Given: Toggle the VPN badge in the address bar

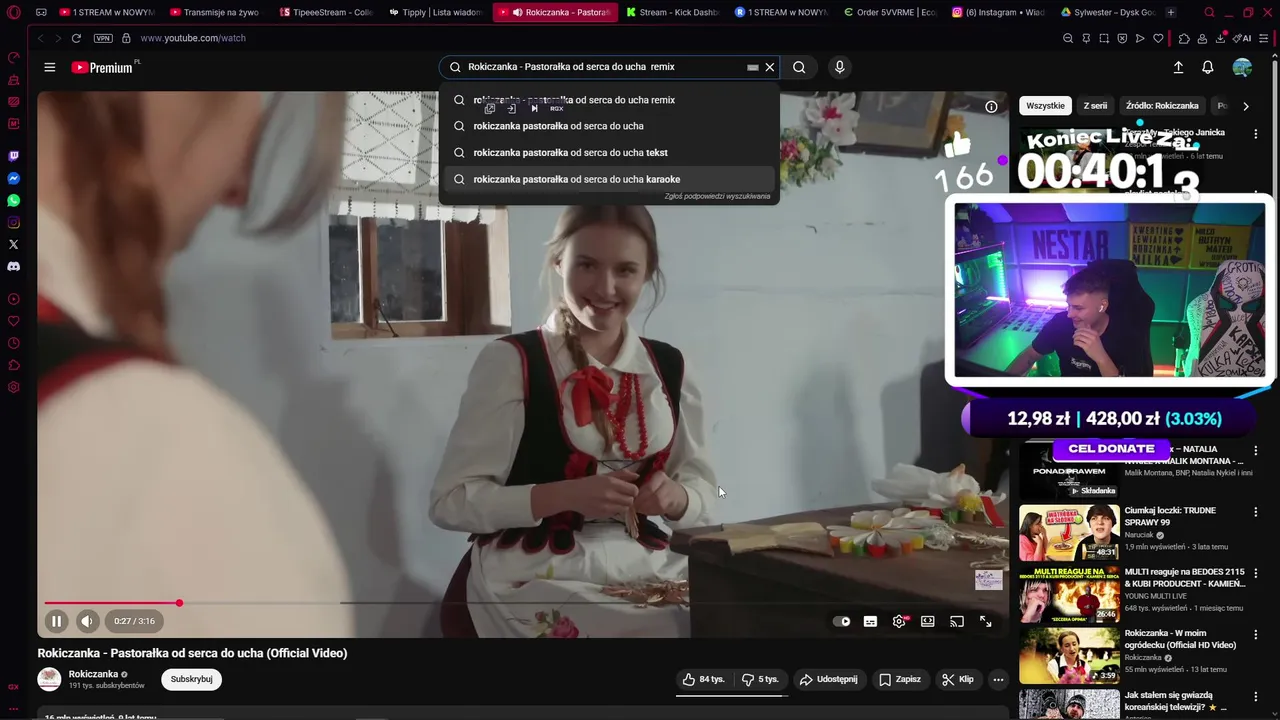Looking at the screenshot, I should tap(103, 38).
